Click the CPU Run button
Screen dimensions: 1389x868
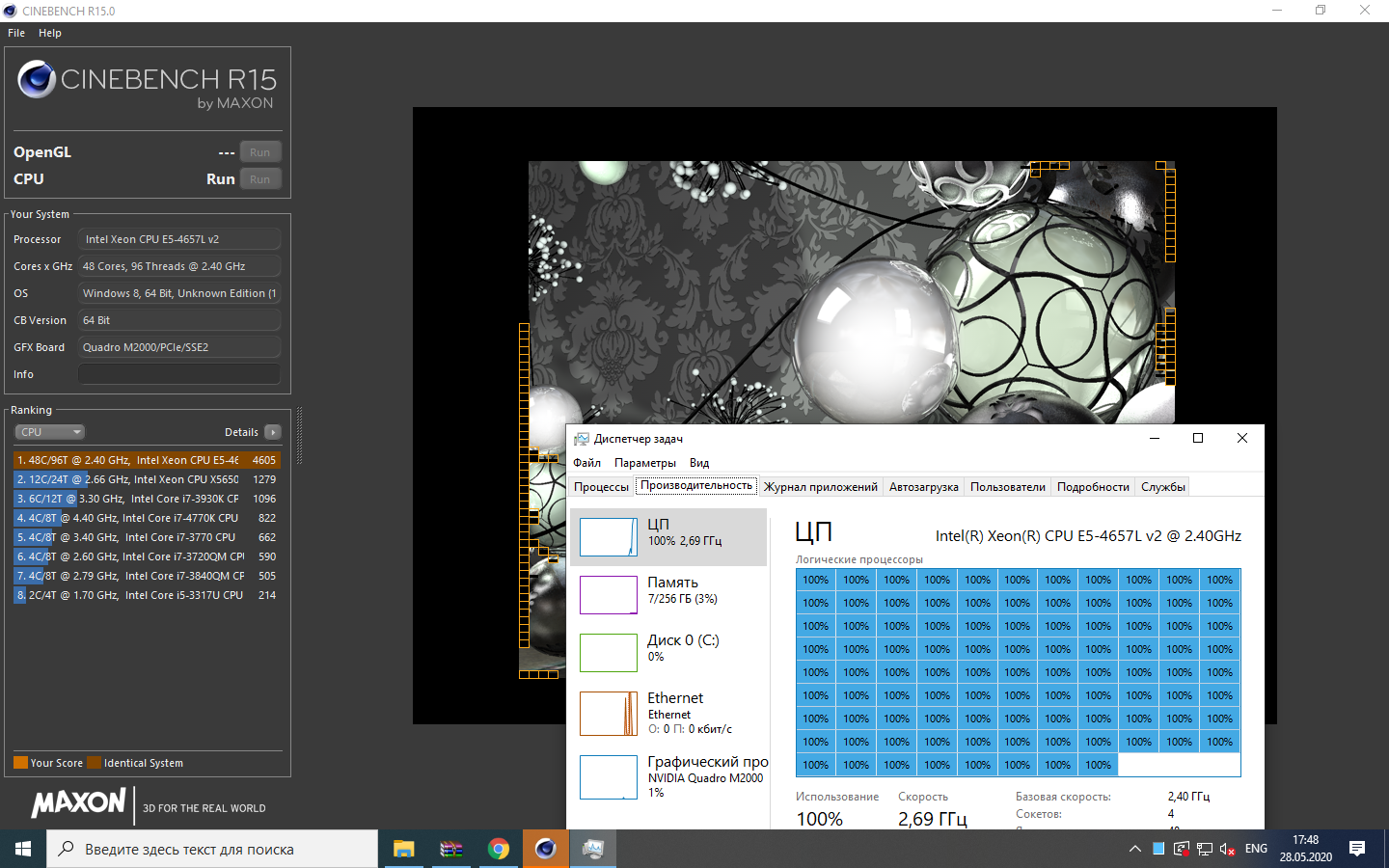pos(260,179)
